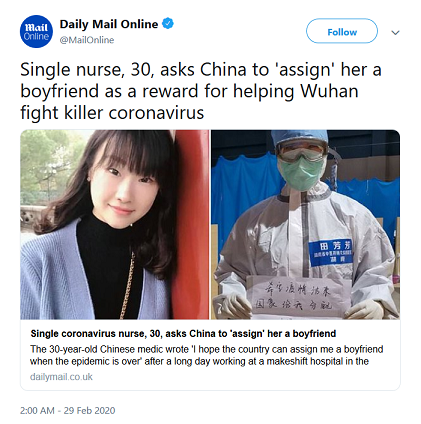Image resolution: width=421 pixels, height=424 pixels.
Task: Click the safety goggles on the nurse
Action: (x=301, y=150)
